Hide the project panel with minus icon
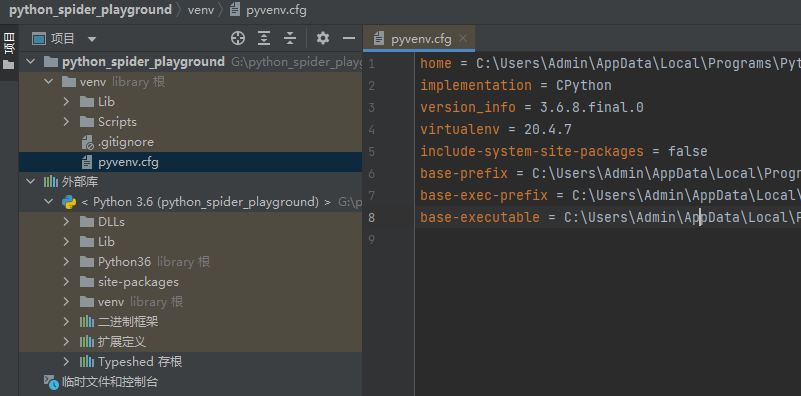 [x=349, y=38]
